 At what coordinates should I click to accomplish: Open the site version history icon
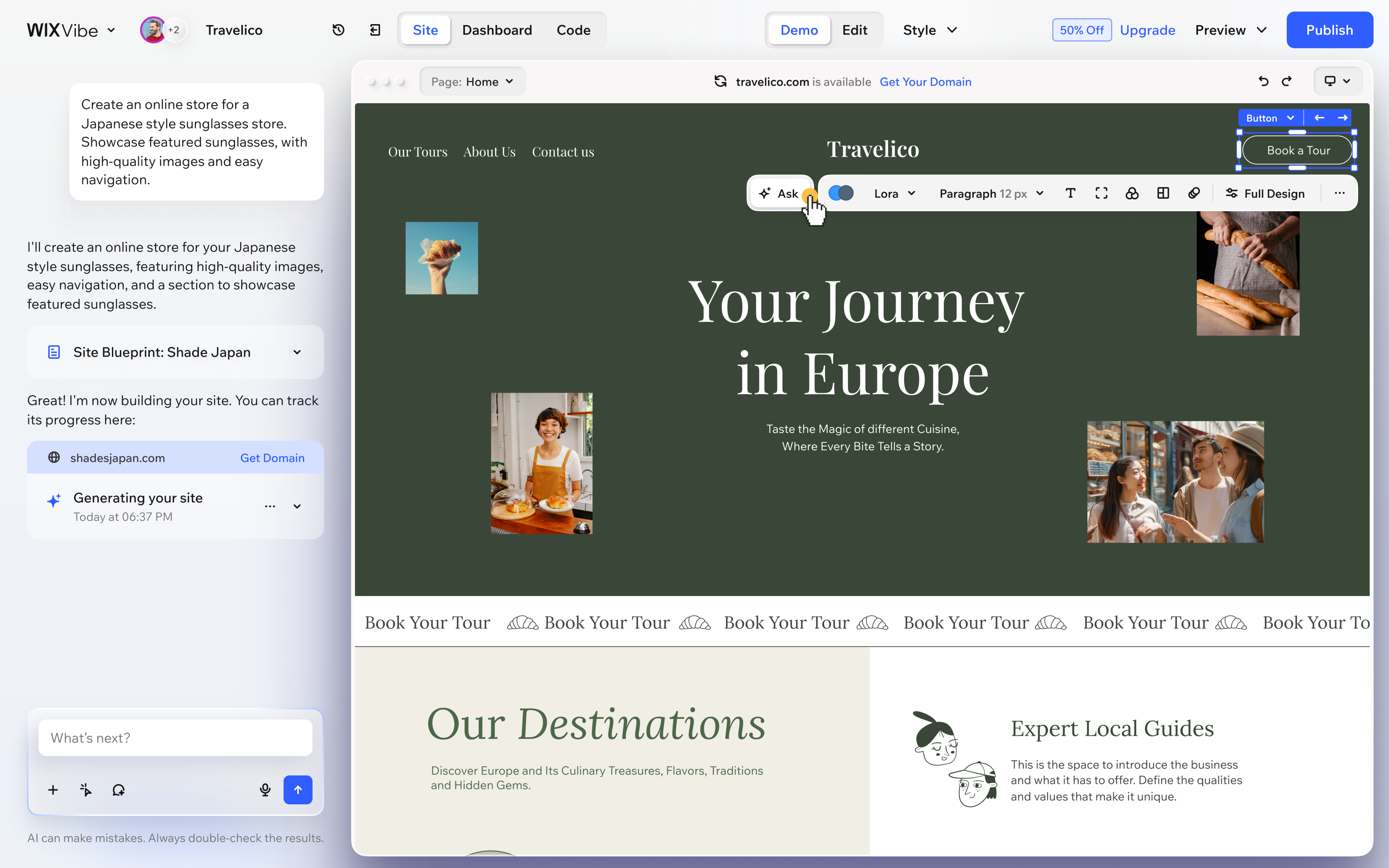[339, 30]
